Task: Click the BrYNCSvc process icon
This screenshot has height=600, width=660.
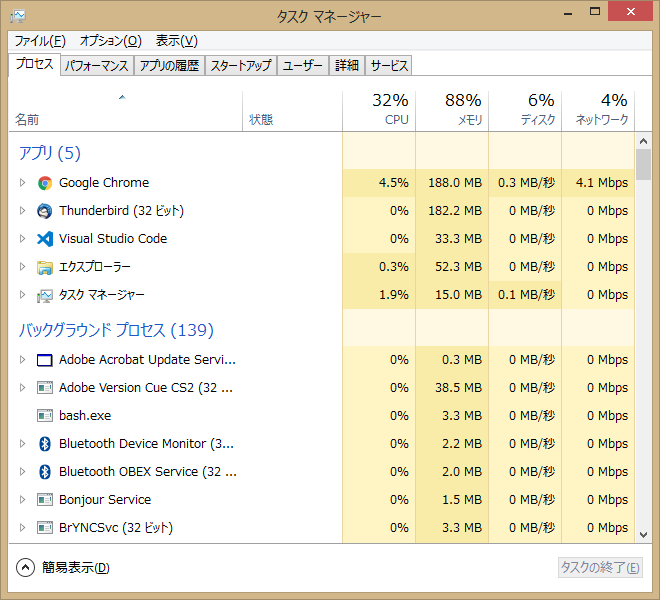Action: (x=45, y=528)
